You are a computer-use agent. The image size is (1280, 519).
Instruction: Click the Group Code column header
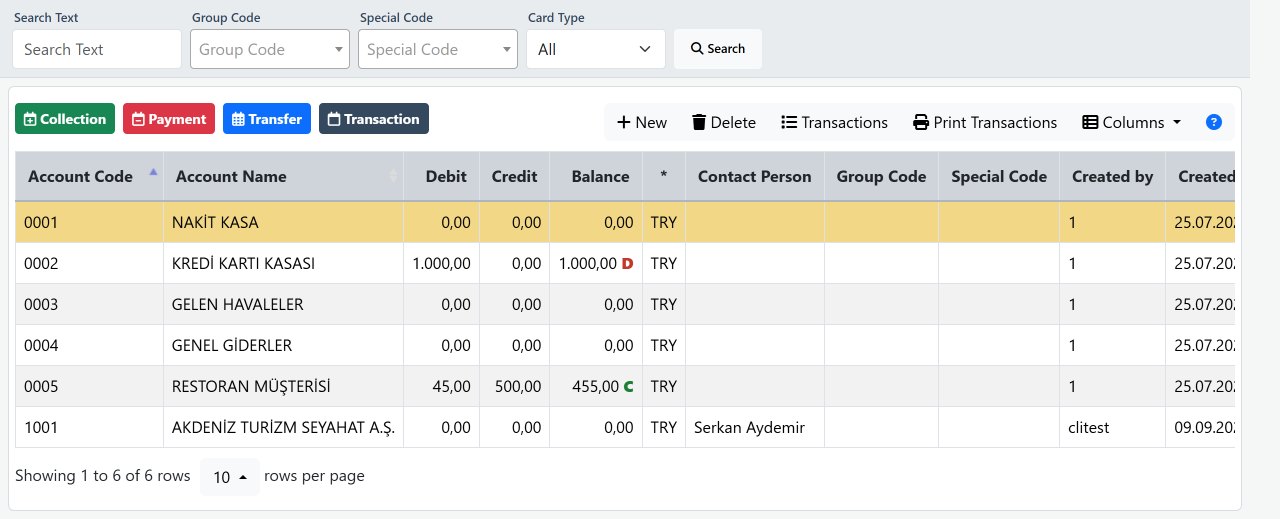(x=881, y=176)
